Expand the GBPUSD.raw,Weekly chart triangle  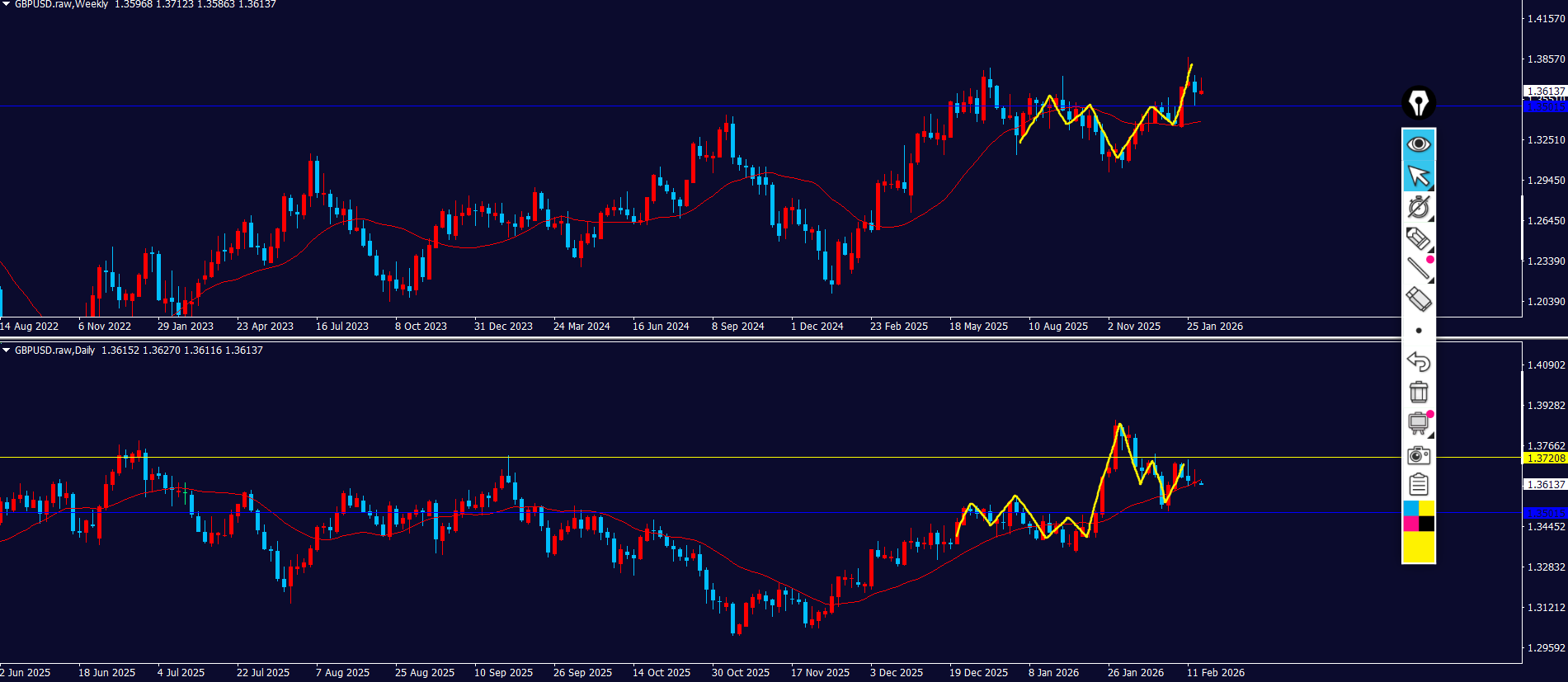(7, 4)
